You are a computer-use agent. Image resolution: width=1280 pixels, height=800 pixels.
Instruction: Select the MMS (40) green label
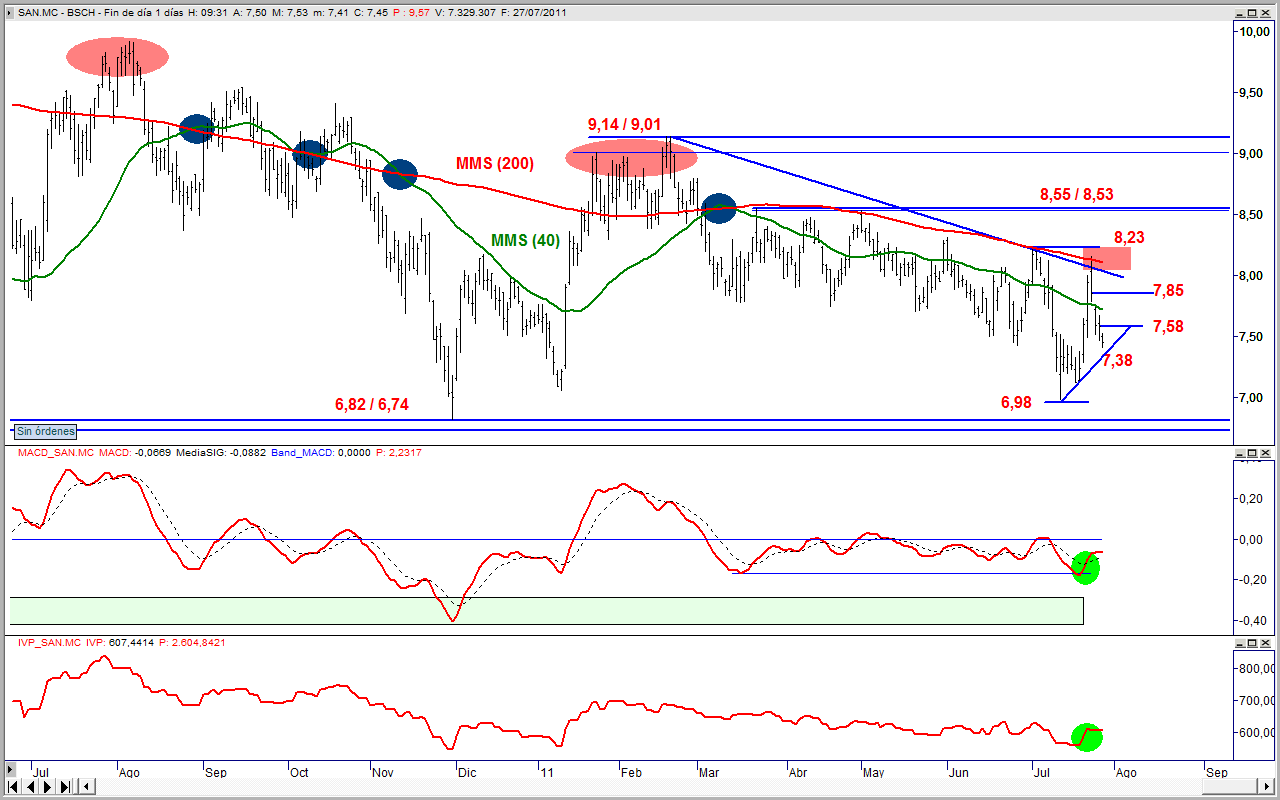(x=525, y=240)
